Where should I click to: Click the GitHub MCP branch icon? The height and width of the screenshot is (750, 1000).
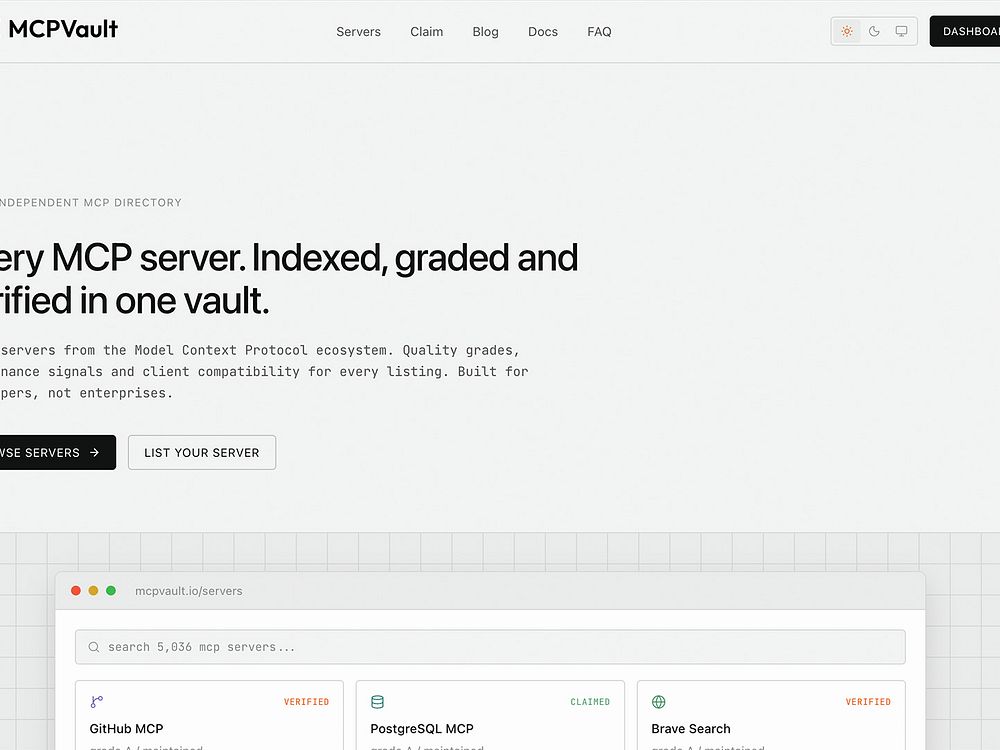[x=97, y=702]
